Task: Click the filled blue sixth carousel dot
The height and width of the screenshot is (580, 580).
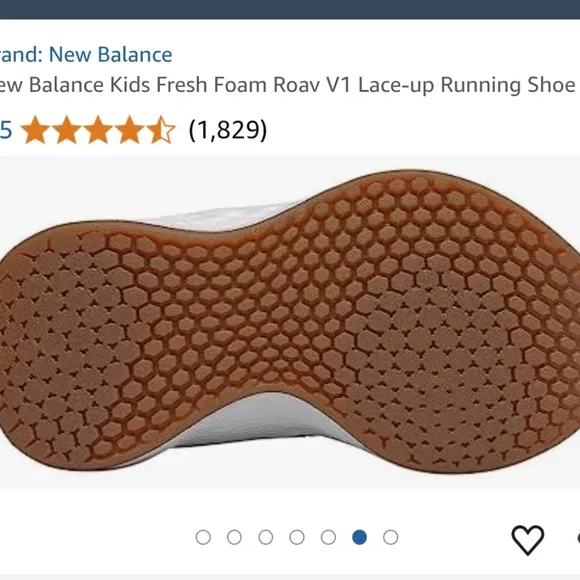Action: click(x=360, y=537)
